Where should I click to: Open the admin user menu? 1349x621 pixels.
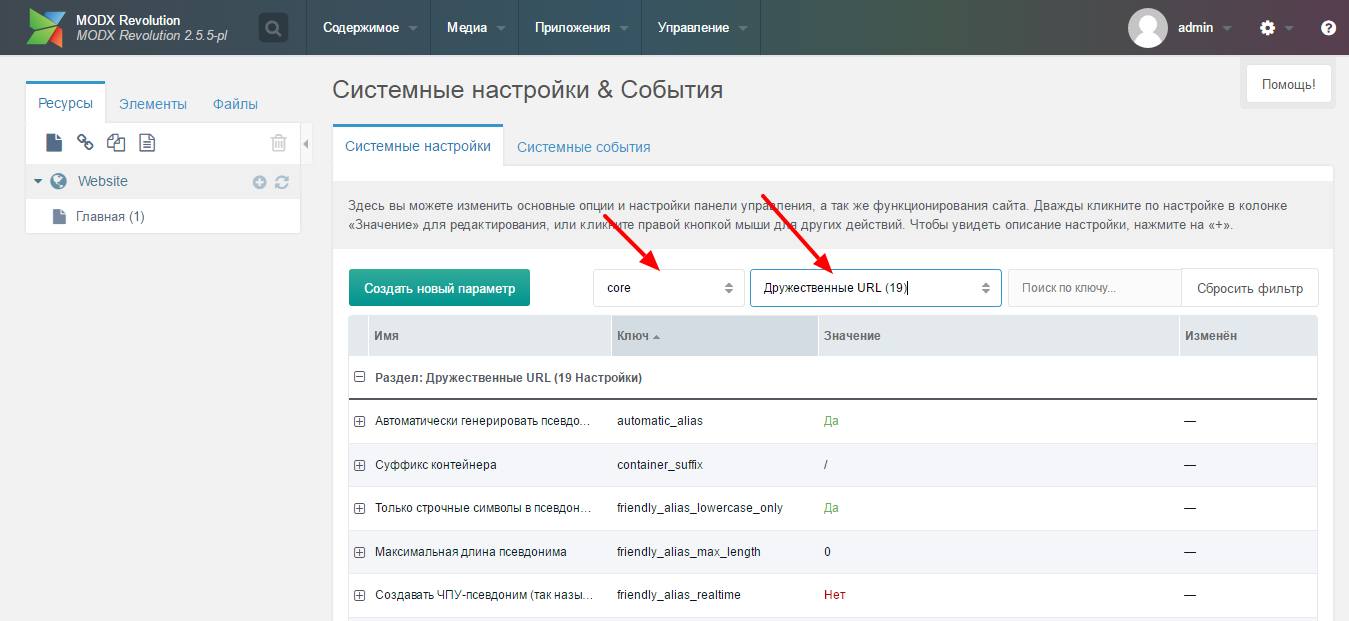(x=1204, y=28)
